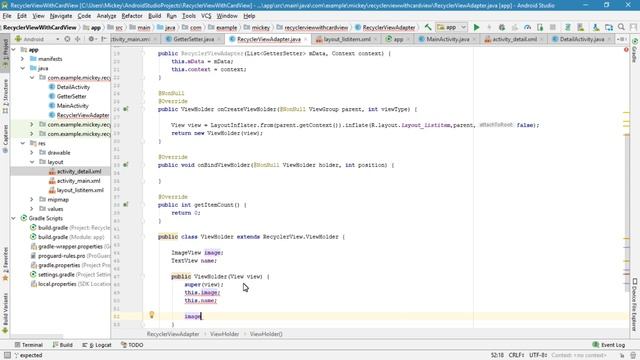Close the RecyclerViewAdapter.java tab
The width and height of the screenshot is (640, 360).
(x=305, y=39)
